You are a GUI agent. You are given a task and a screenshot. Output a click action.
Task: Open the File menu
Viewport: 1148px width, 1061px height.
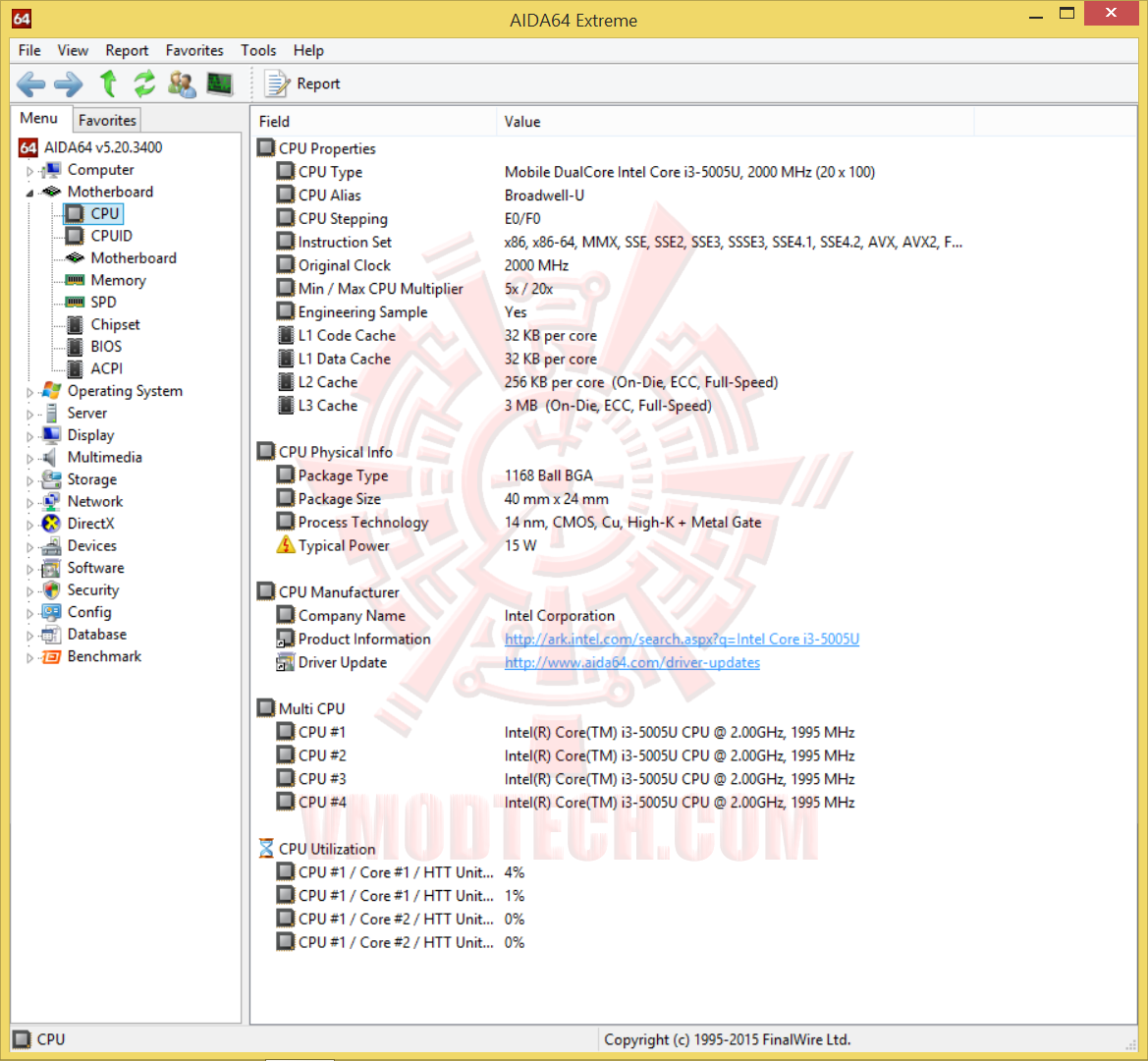(x=29, y=50)
